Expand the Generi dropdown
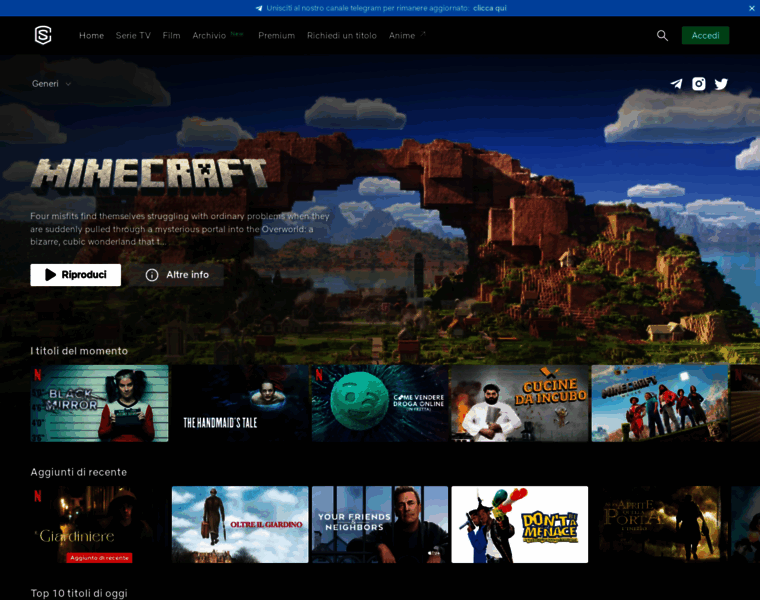This screenshot has width=760, height=600. pyautogui.click(x=52, y=84)
